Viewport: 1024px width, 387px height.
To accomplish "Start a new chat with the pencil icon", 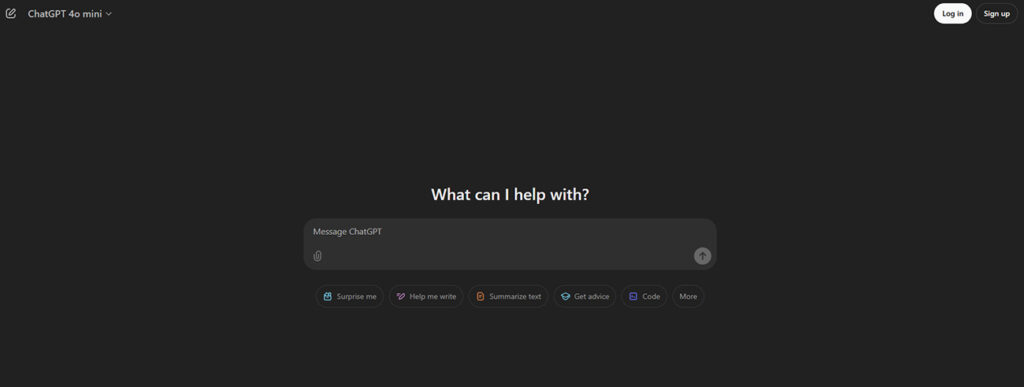I will (10, 14).
